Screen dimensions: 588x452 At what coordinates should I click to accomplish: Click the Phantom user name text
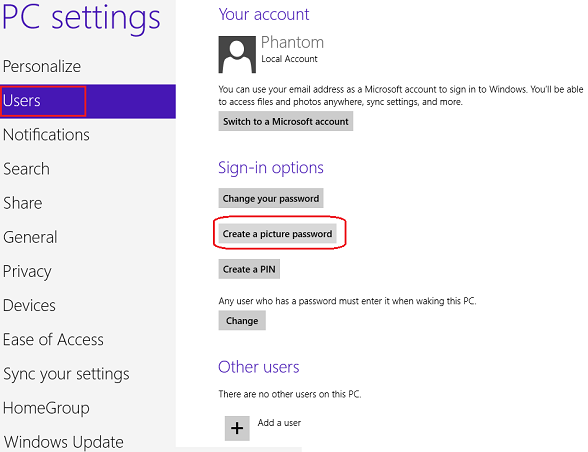point(292,42)
